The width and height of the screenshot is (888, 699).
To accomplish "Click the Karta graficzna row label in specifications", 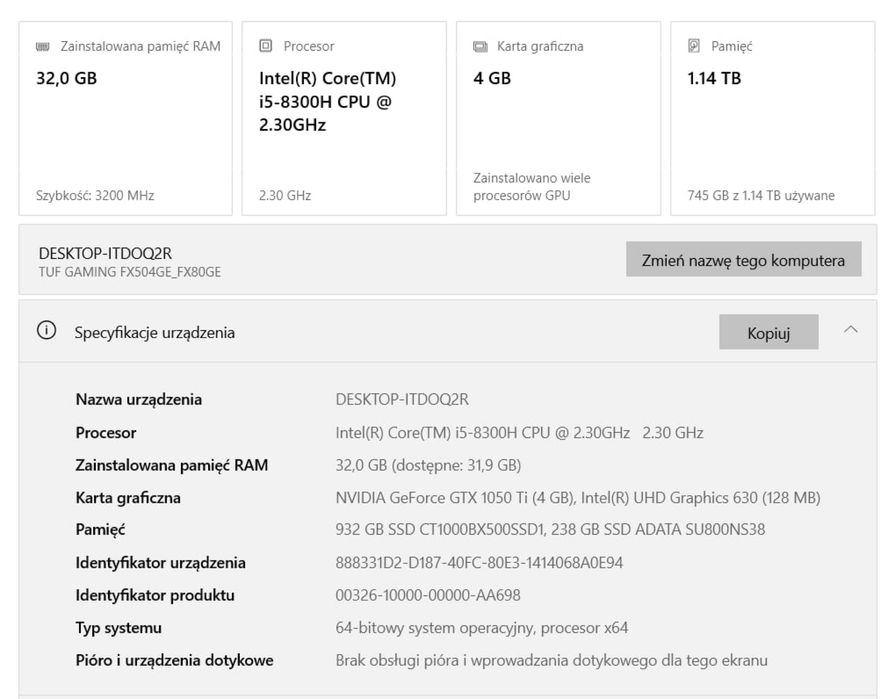I will (x=128, y=498).
